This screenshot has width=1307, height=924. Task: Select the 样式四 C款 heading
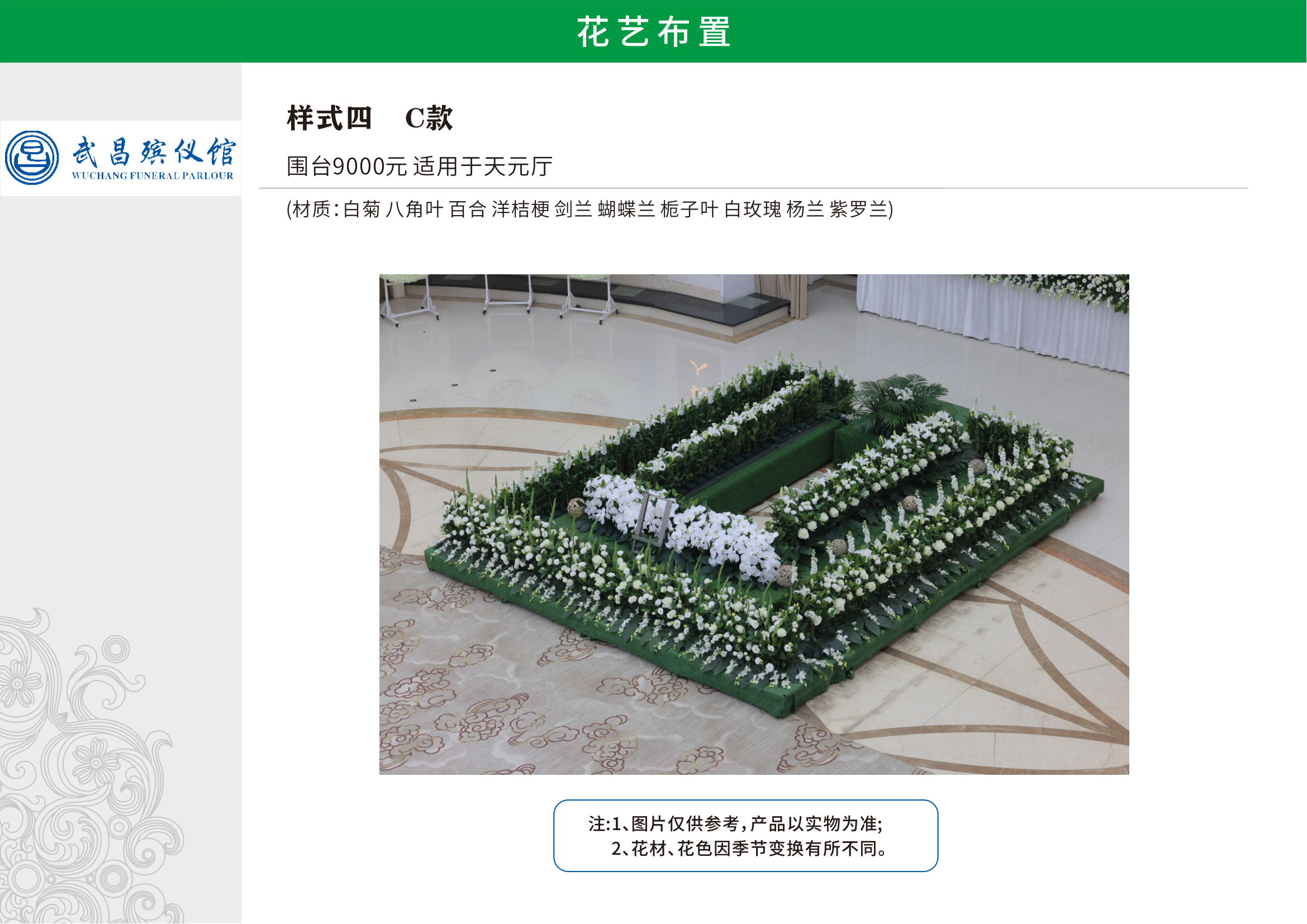point(370,118)
